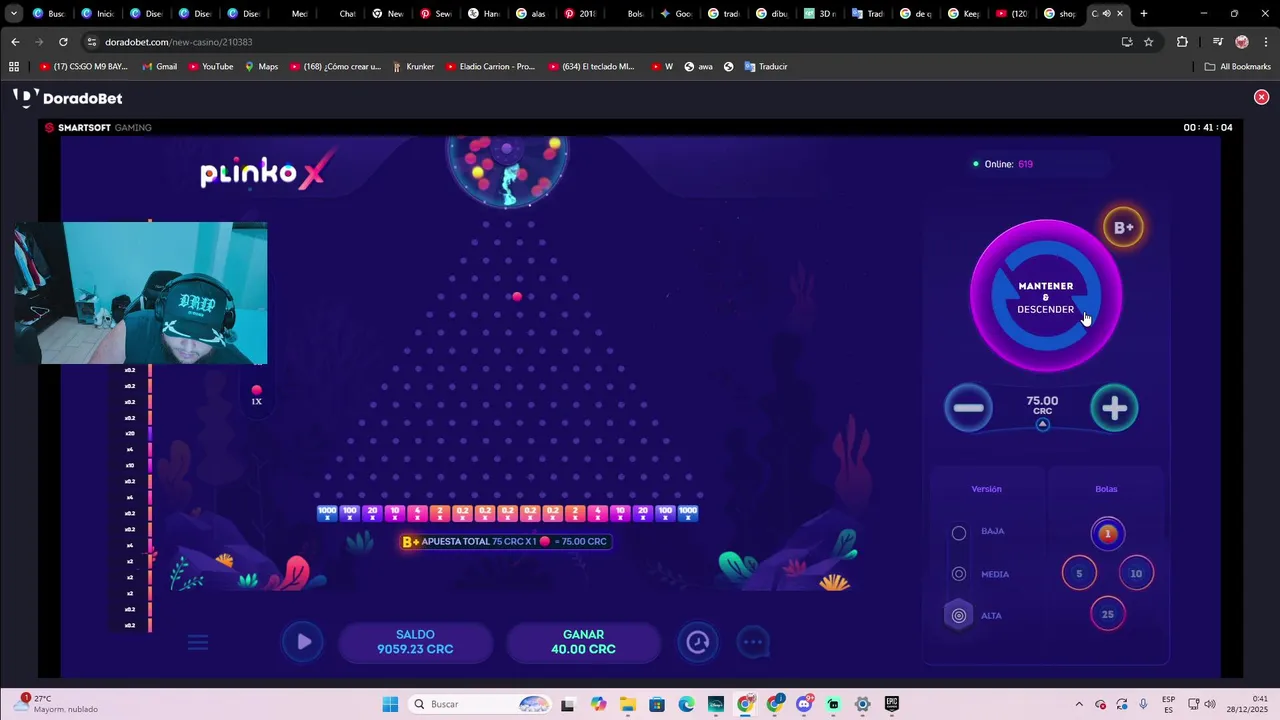Open the tab search dropdown arrow

[13, 14]
